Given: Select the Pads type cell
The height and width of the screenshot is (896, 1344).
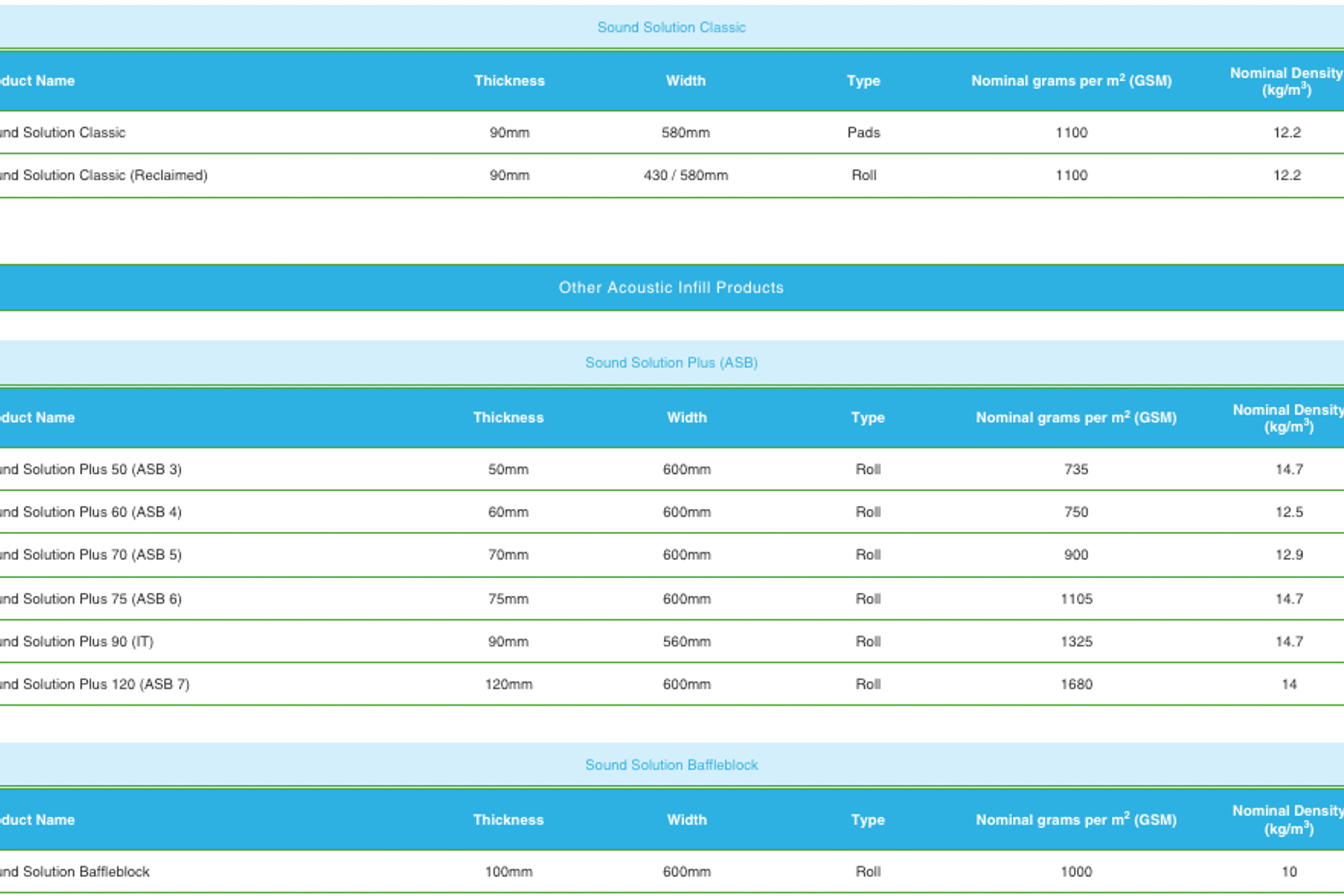Looking at the screenshot, I should coord(864,132).
